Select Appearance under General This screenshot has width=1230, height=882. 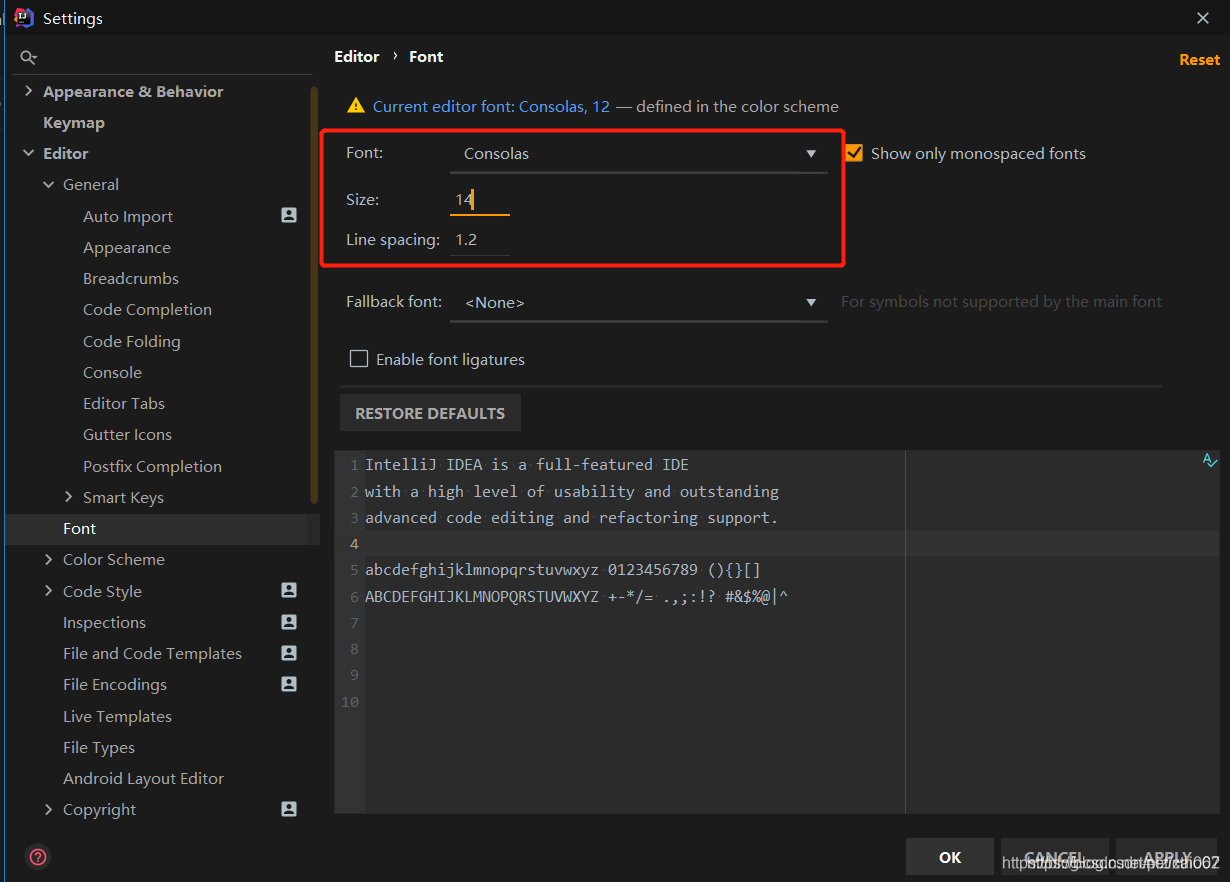(127, 247)
